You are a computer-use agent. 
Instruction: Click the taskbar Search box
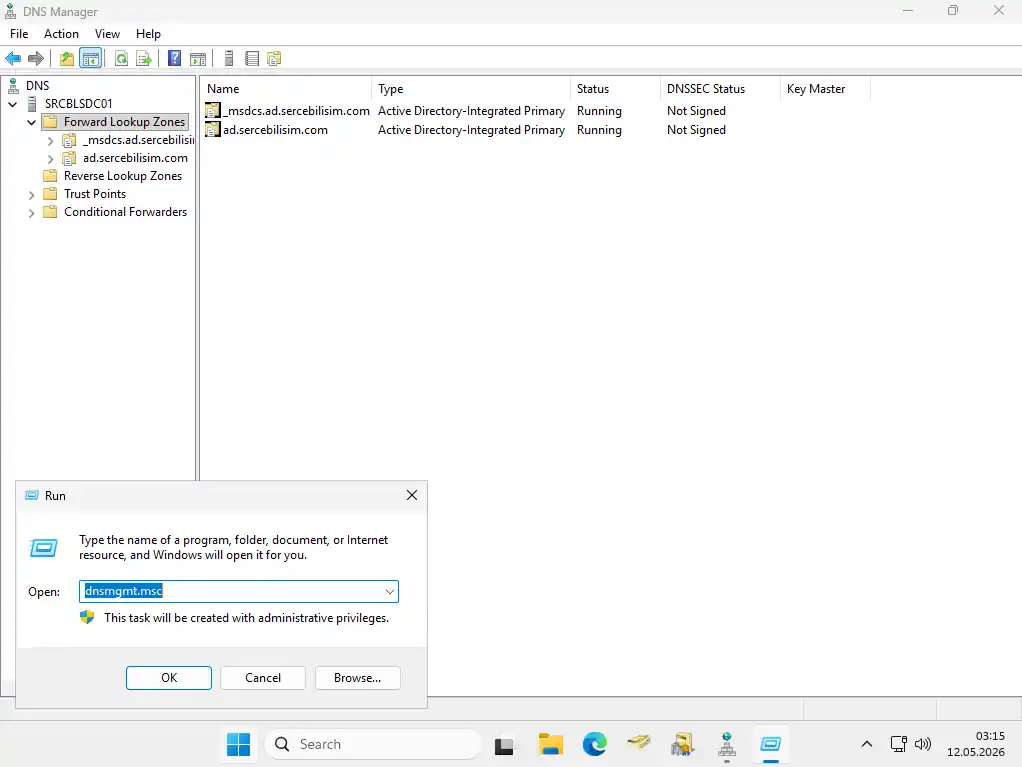tap(373, 744)
